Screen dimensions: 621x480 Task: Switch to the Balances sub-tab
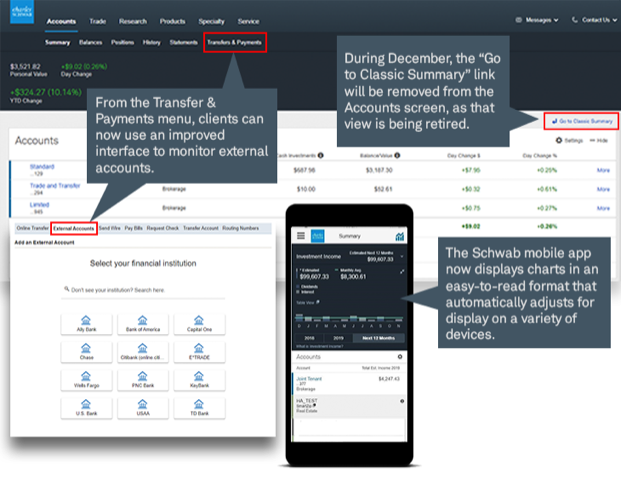pyautogui.click(x=90, y=42)
